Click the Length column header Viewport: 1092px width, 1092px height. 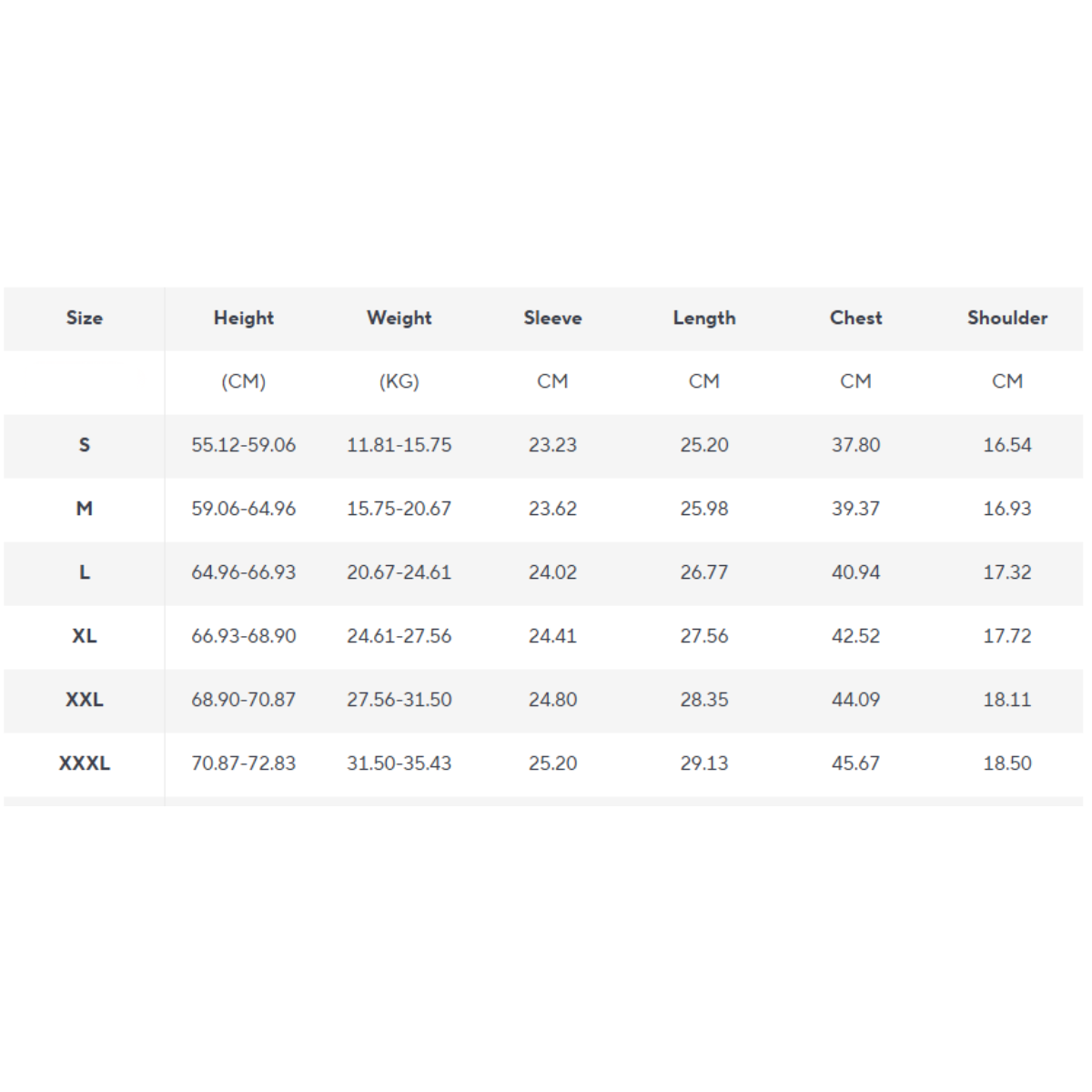(x=704, y=318)
